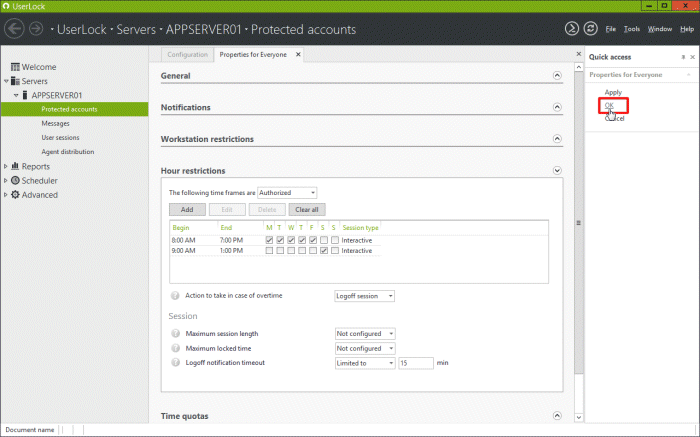This screenshot has height=437, width=700.
Task: Close the Properties for Everyone tab
Action: (298, 54)
